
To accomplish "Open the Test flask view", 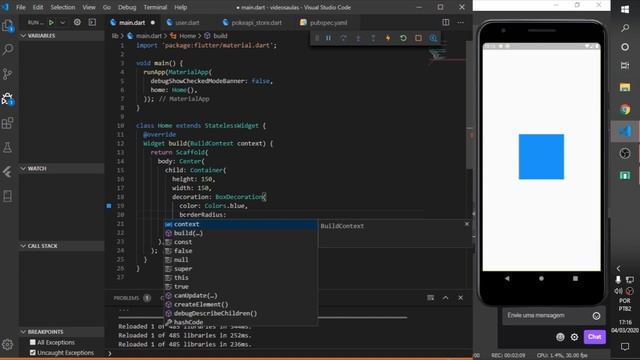I will coord(8,147).
